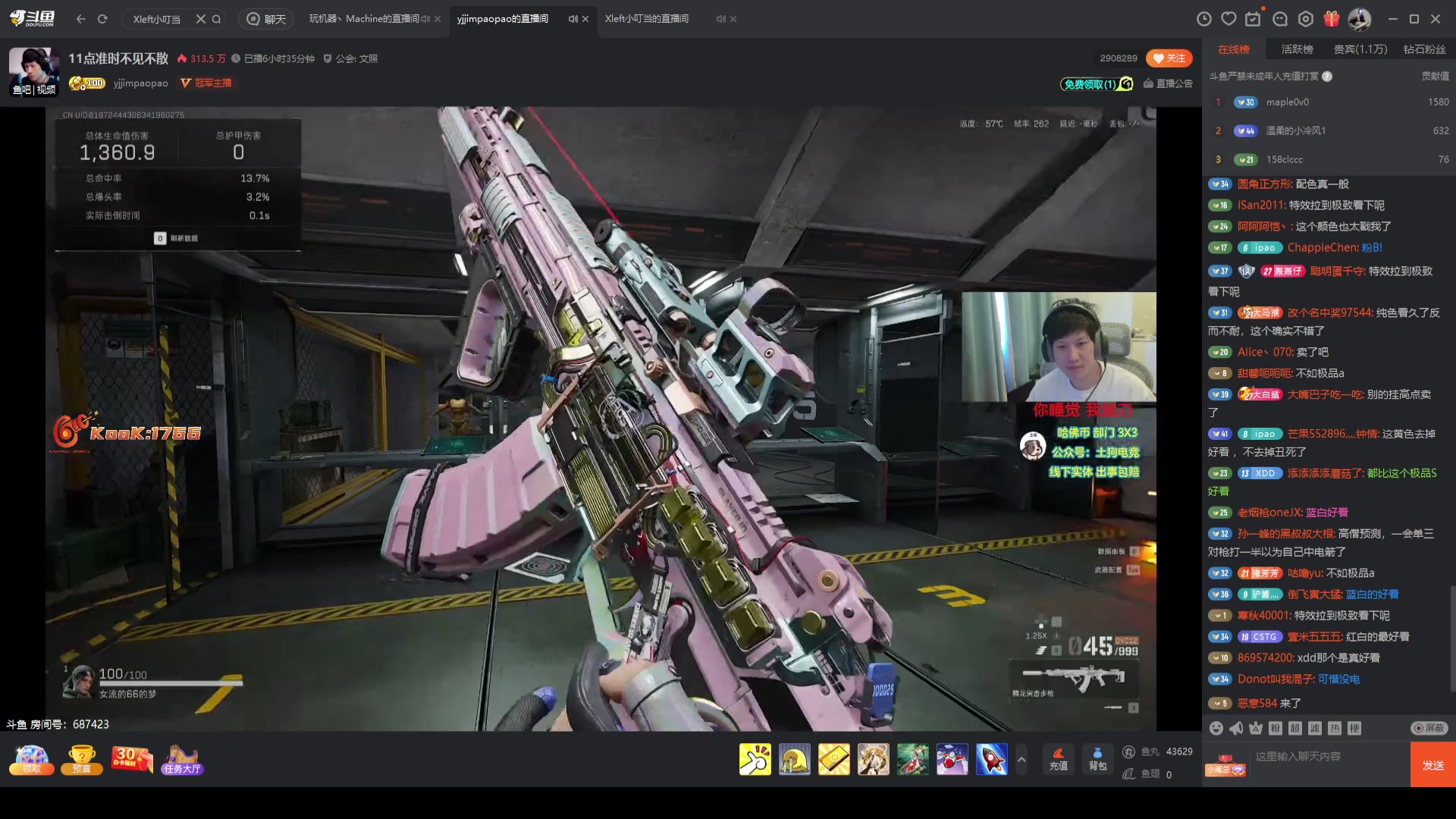Open the 钻石粉丝 tab

click(x=1424, y=49)
